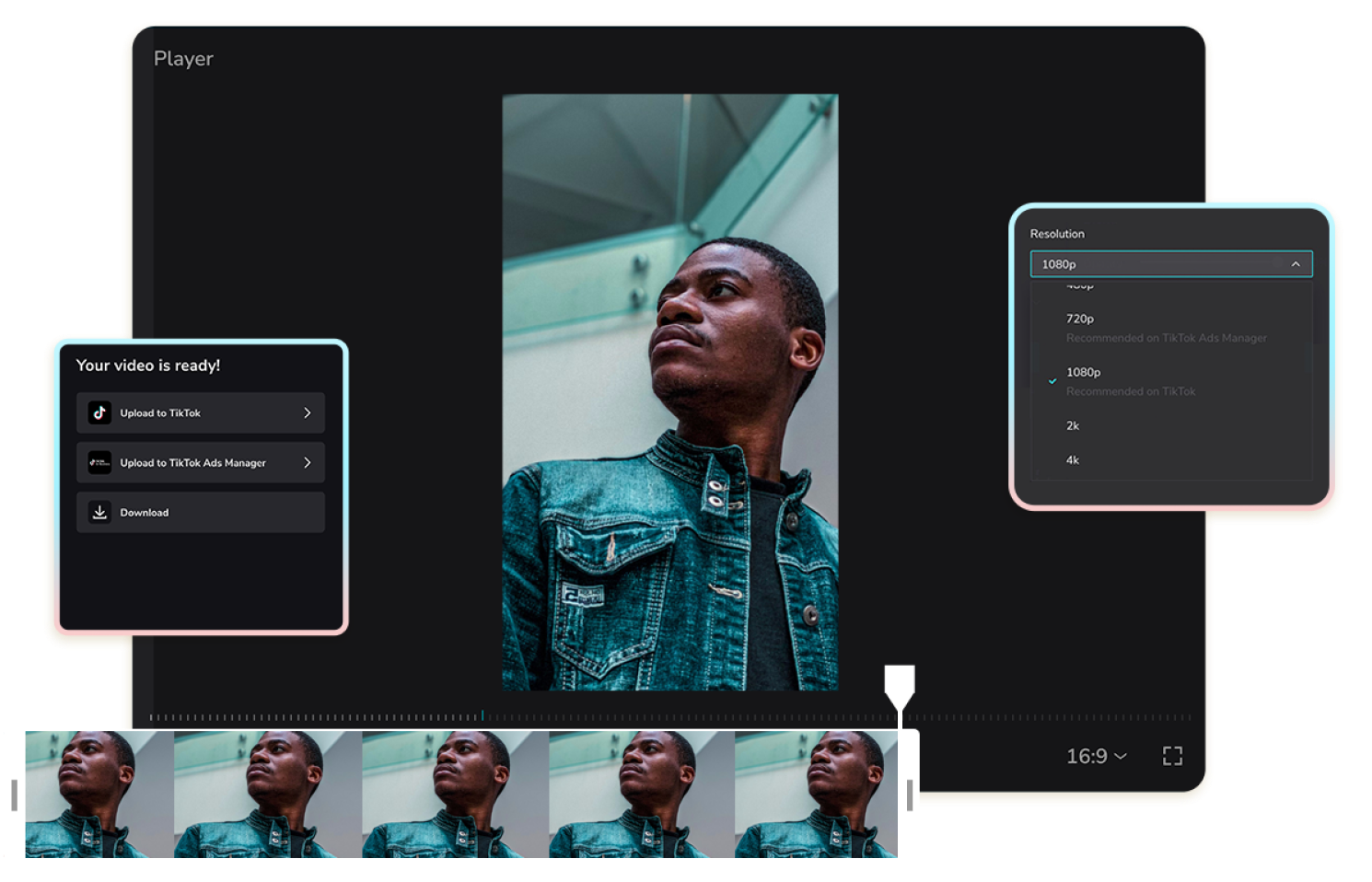
Task: Click the Download button
Action: coord(200,511)
